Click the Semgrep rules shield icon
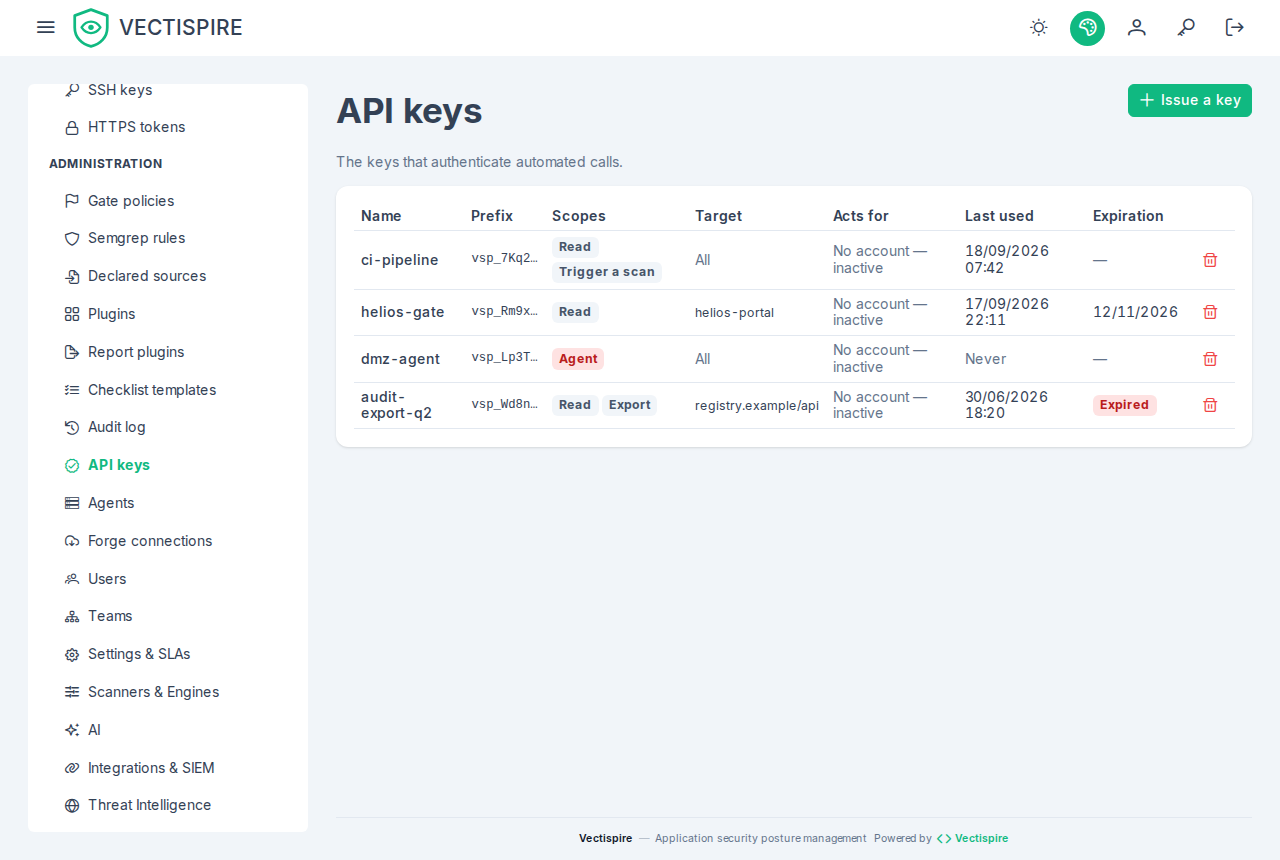 (72, 239)
